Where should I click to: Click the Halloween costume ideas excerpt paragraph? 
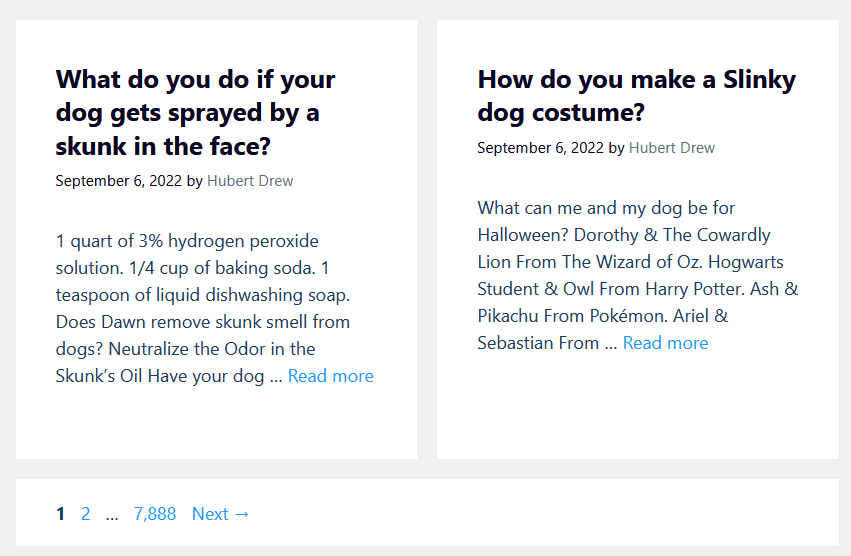pyautogui.click(x=638, y=275)
